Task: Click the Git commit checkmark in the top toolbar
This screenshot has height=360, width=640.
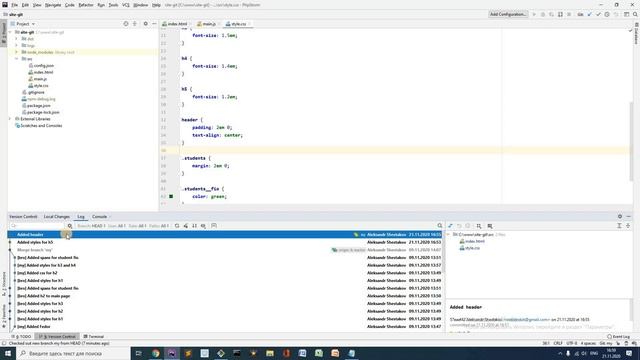Action: pos(598,14)
